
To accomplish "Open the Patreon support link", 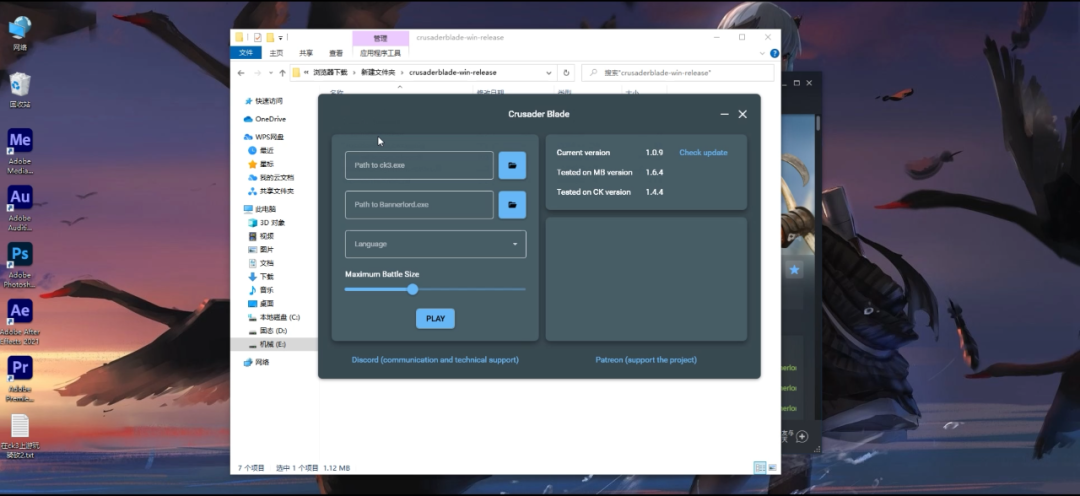I will tap(646, 360).
